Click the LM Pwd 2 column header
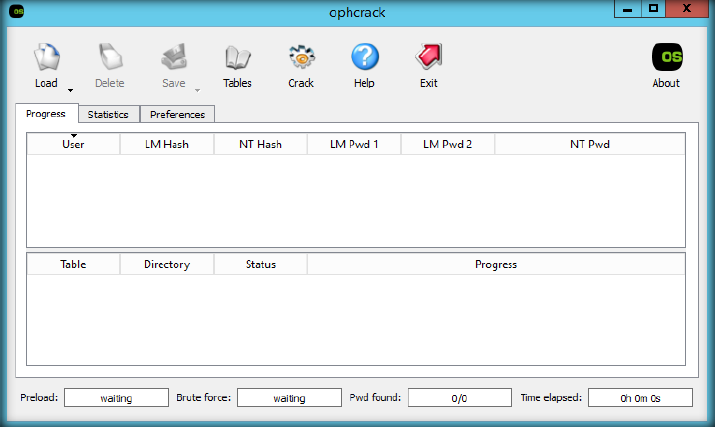 click(448, 144)
